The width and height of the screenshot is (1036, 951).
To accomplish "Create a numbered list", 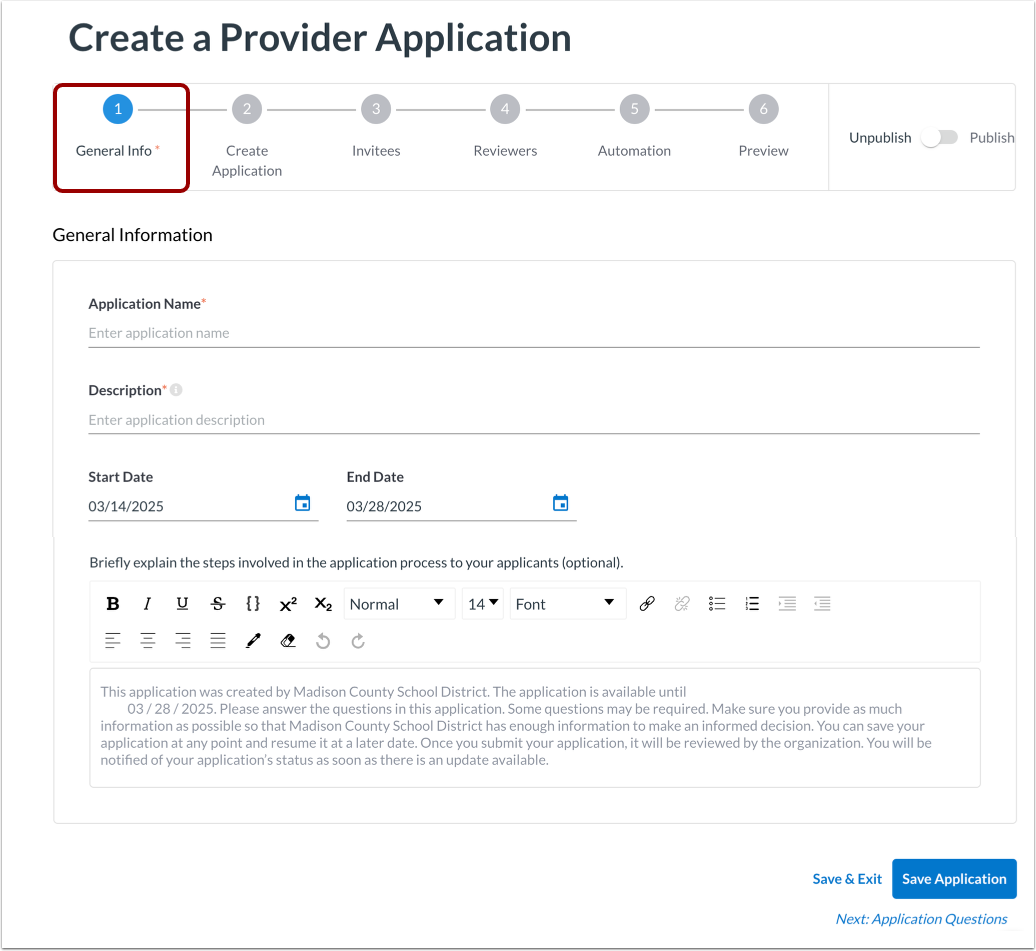I will [752, 603].
